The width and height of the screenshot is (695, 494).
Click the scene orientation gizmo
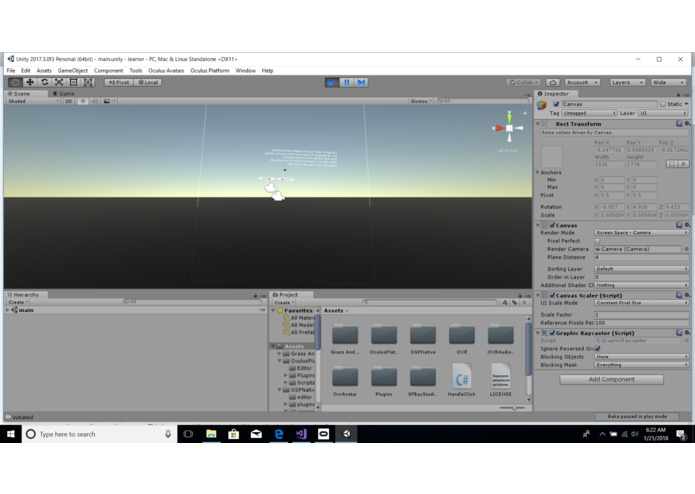[x=509, y=128]
